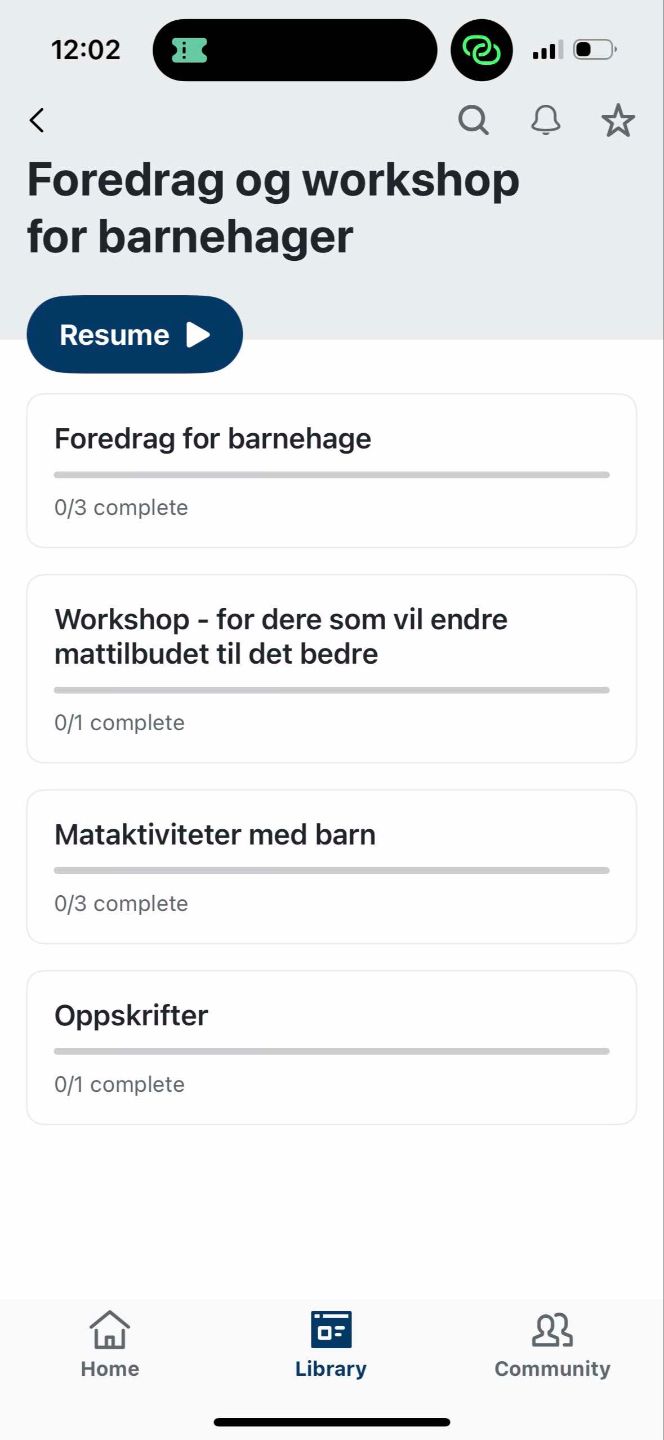This screenshot has width=664, height=1440.
Task: Switch to Home tab label
Action: (110, 1369)
